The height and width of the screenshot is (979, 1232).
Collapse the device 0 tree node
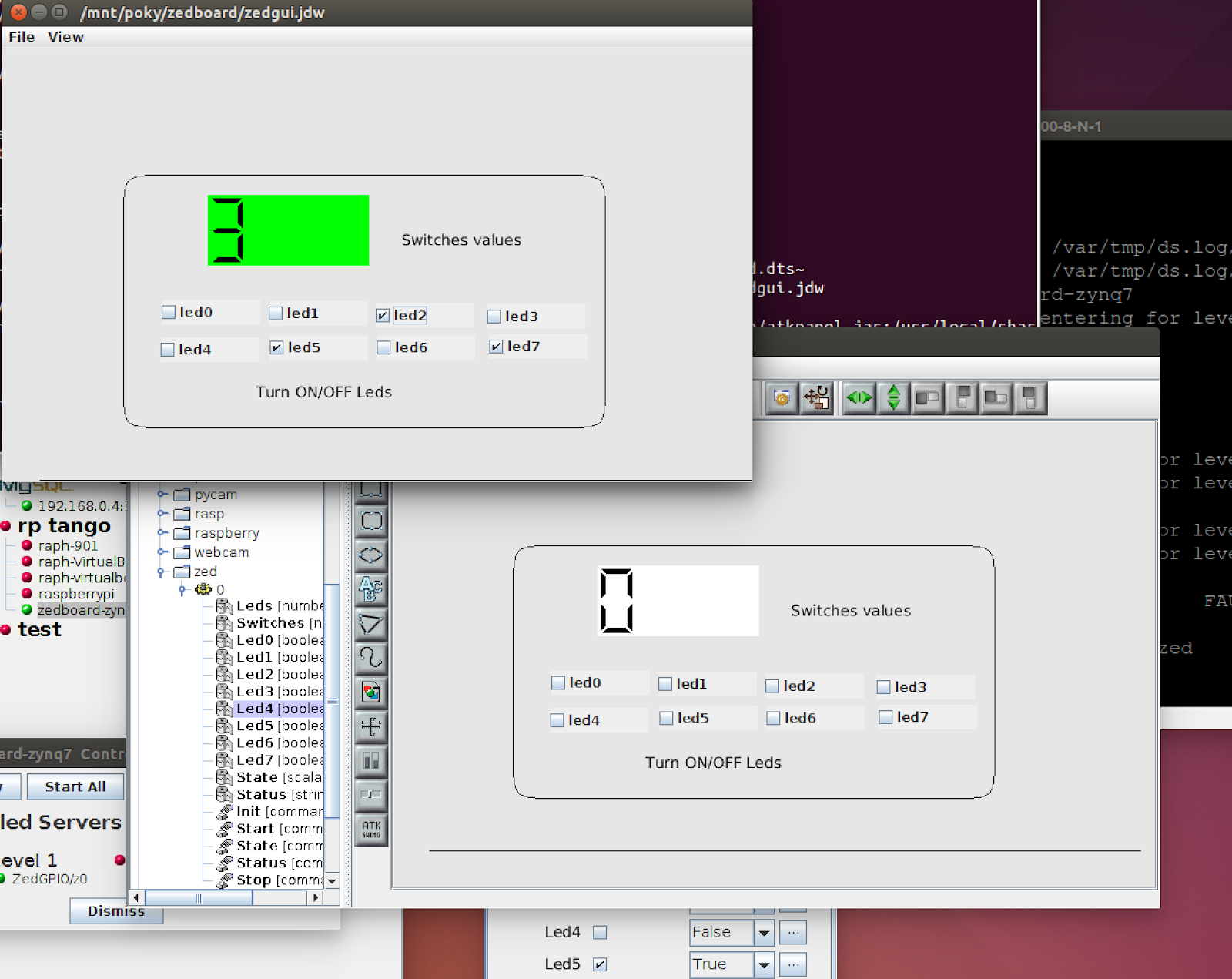coord(182,590)
